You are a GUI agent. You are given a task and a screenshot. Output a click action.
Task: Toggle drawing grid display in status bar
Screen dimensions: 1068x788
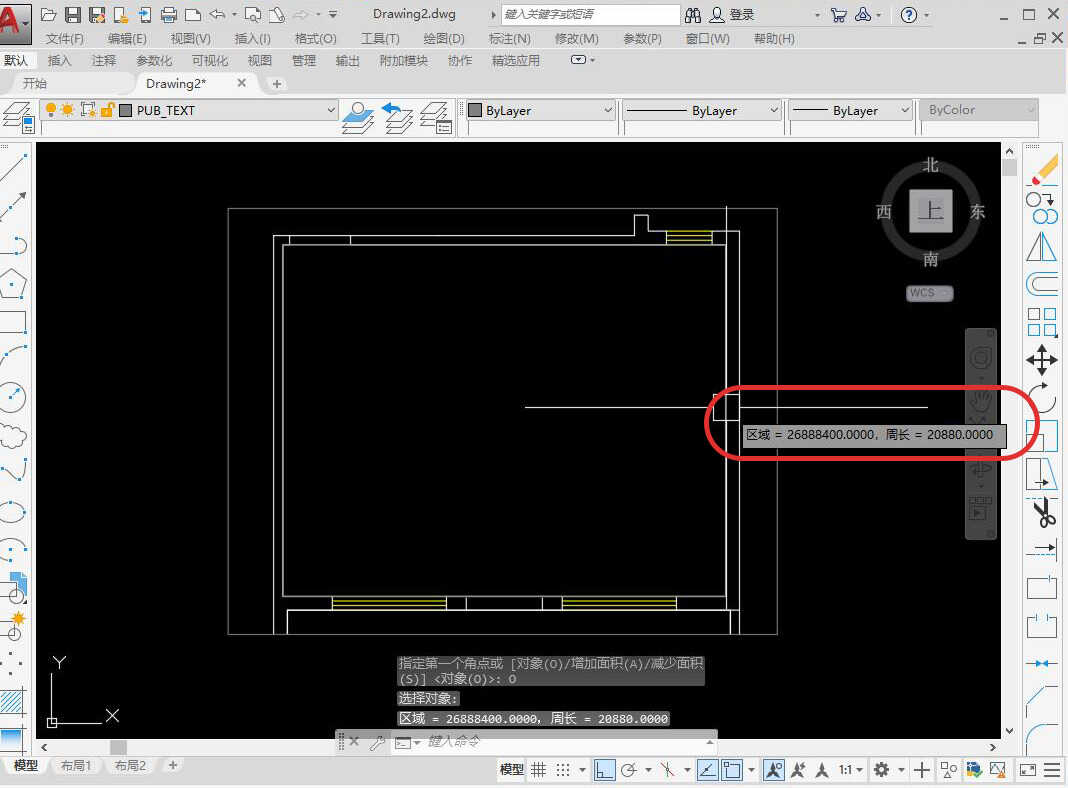coord(539,770)
